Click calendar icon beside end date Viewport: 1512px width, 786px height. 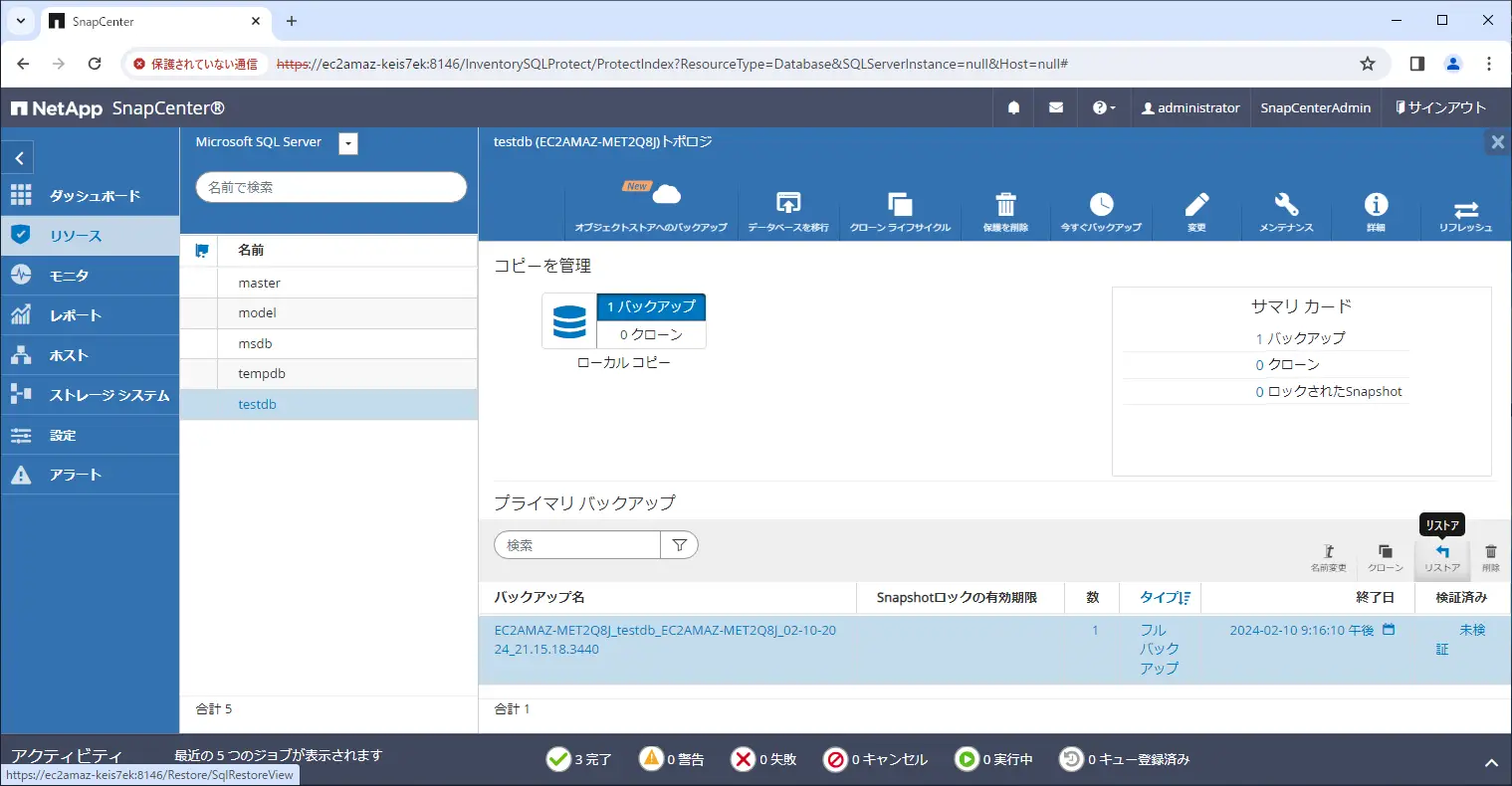point(1389,630)
